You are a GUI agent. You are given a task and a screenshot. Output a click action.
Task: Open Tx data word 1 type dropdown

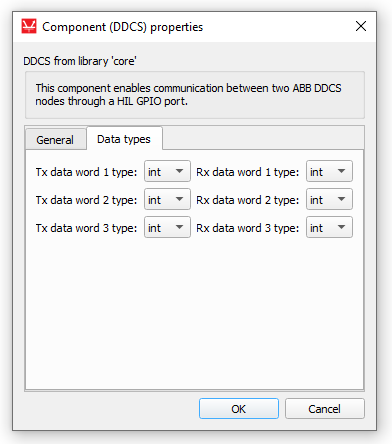(x=167, y=171)
